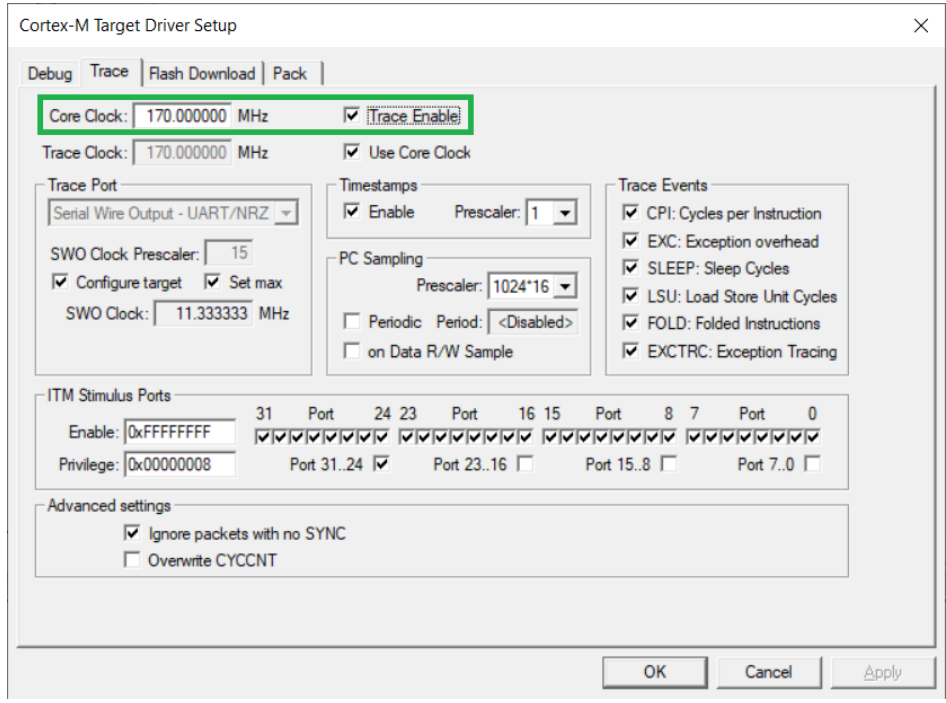
Task: Click the ITM Privilege hex field
Action: click(180, 464)
